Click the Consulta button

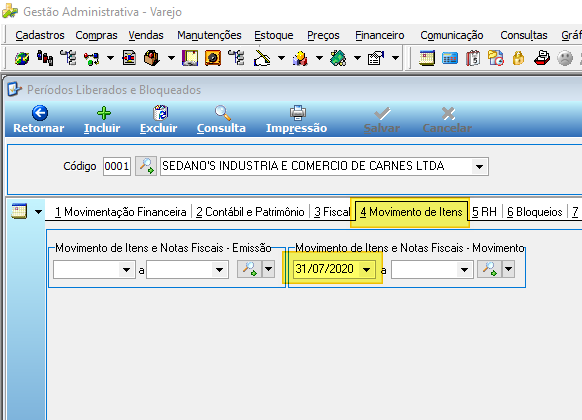pyautogui.click(x=222, y=119)
